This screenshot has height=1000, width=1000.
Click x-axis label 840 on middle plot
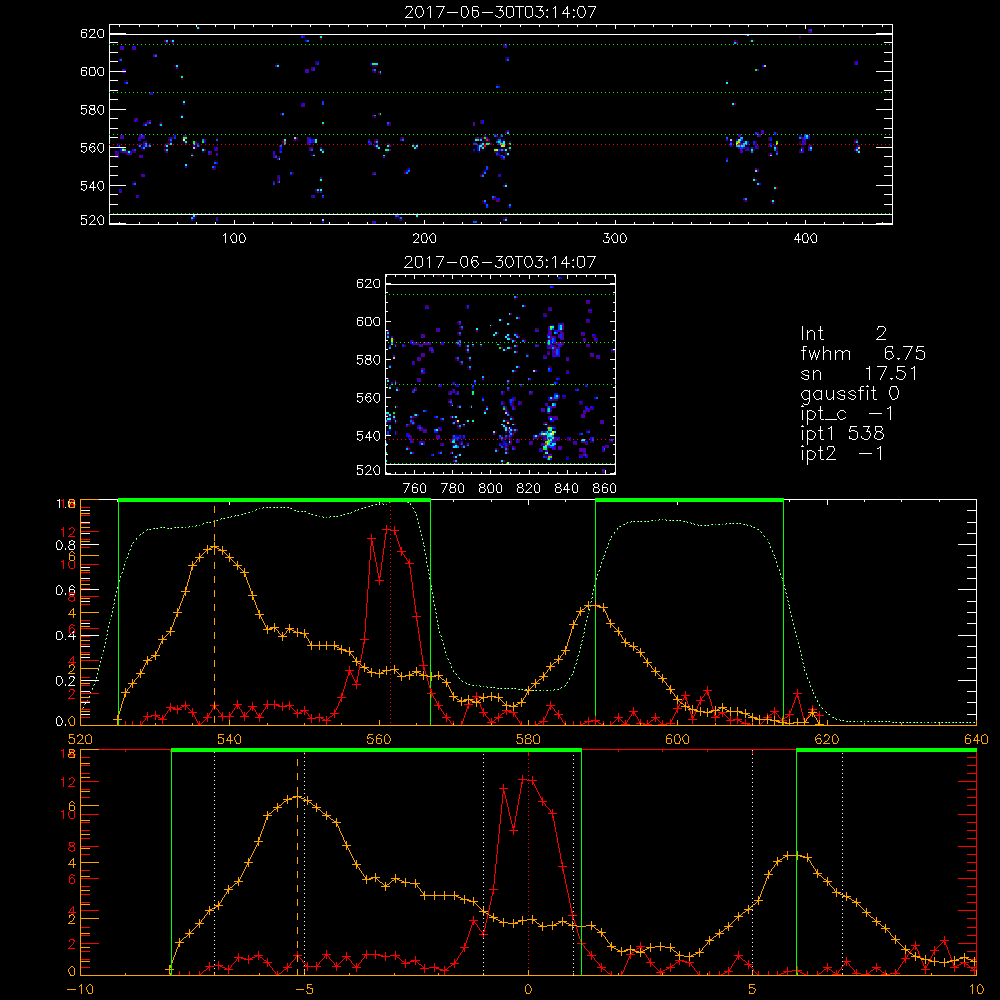tap(567, 489)
